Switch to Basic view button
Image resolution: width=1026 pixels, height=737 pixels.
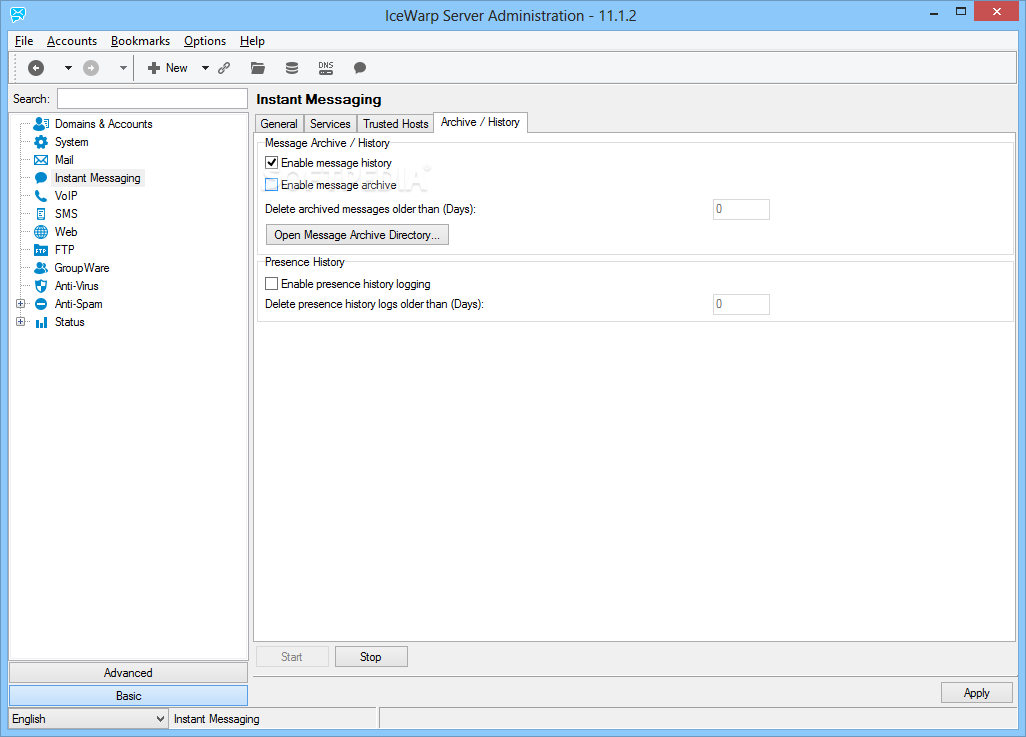click(128, 696)
